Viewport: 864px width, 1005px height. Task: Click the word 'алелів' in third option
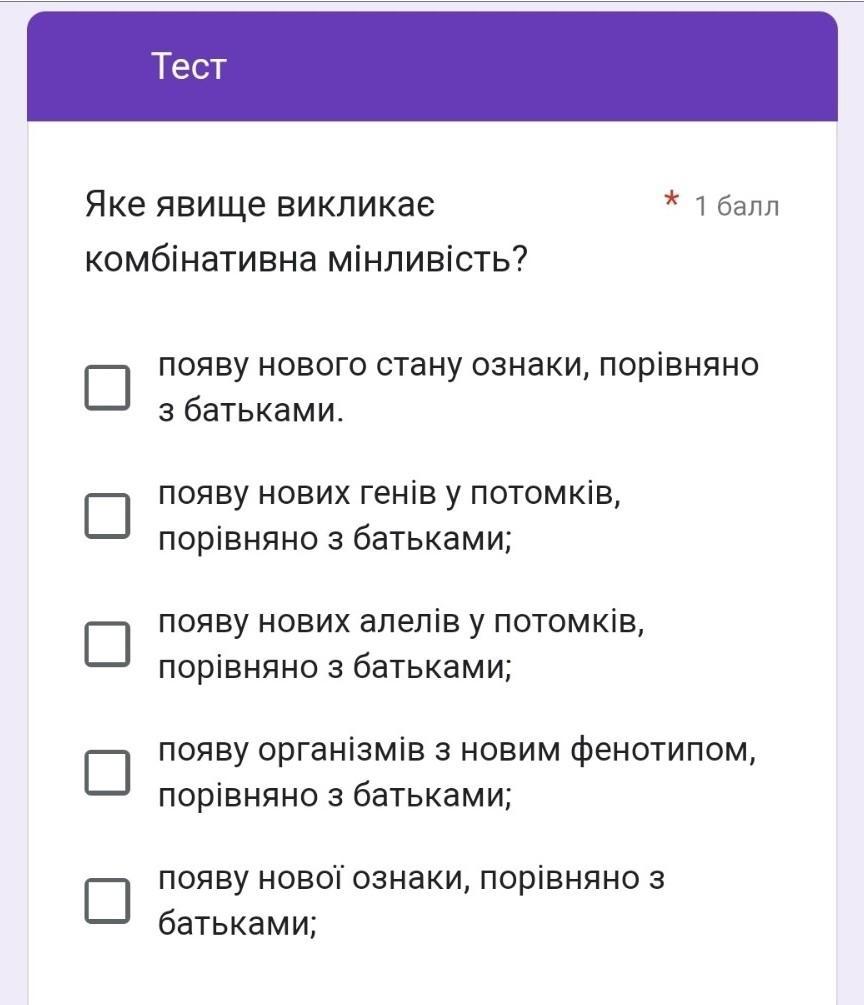(410, 622)
